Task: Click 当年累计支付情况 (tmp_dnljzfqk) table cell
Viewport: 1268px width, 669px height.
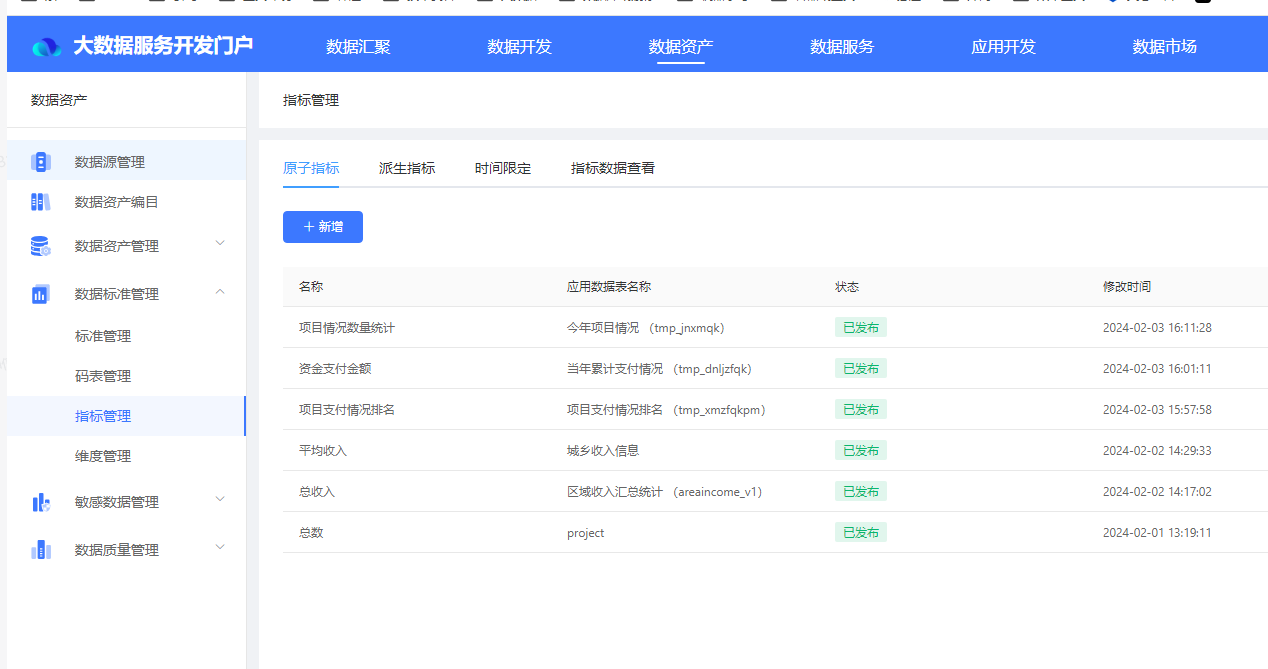Action: 659,369
